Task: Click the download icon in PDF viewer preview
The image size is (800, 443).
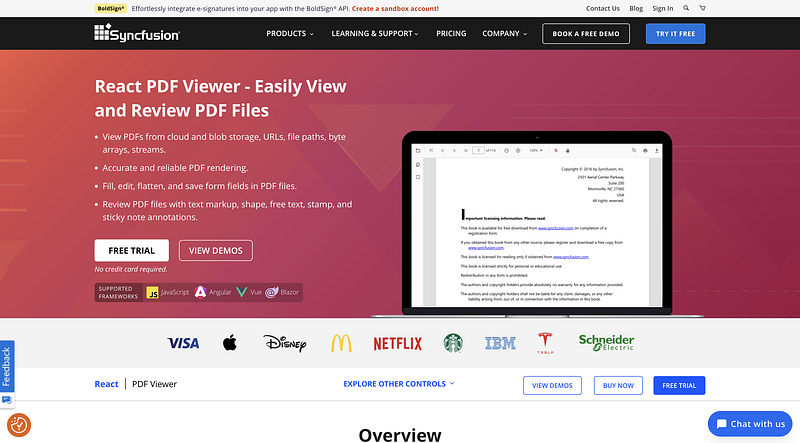Action: point(657,151)
